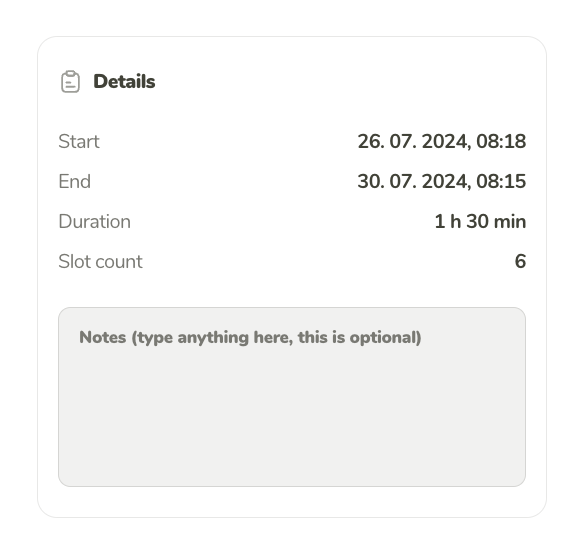585x554 pixels.
Task: Click the 2024 year in the End row
Action: click(444, 181)
